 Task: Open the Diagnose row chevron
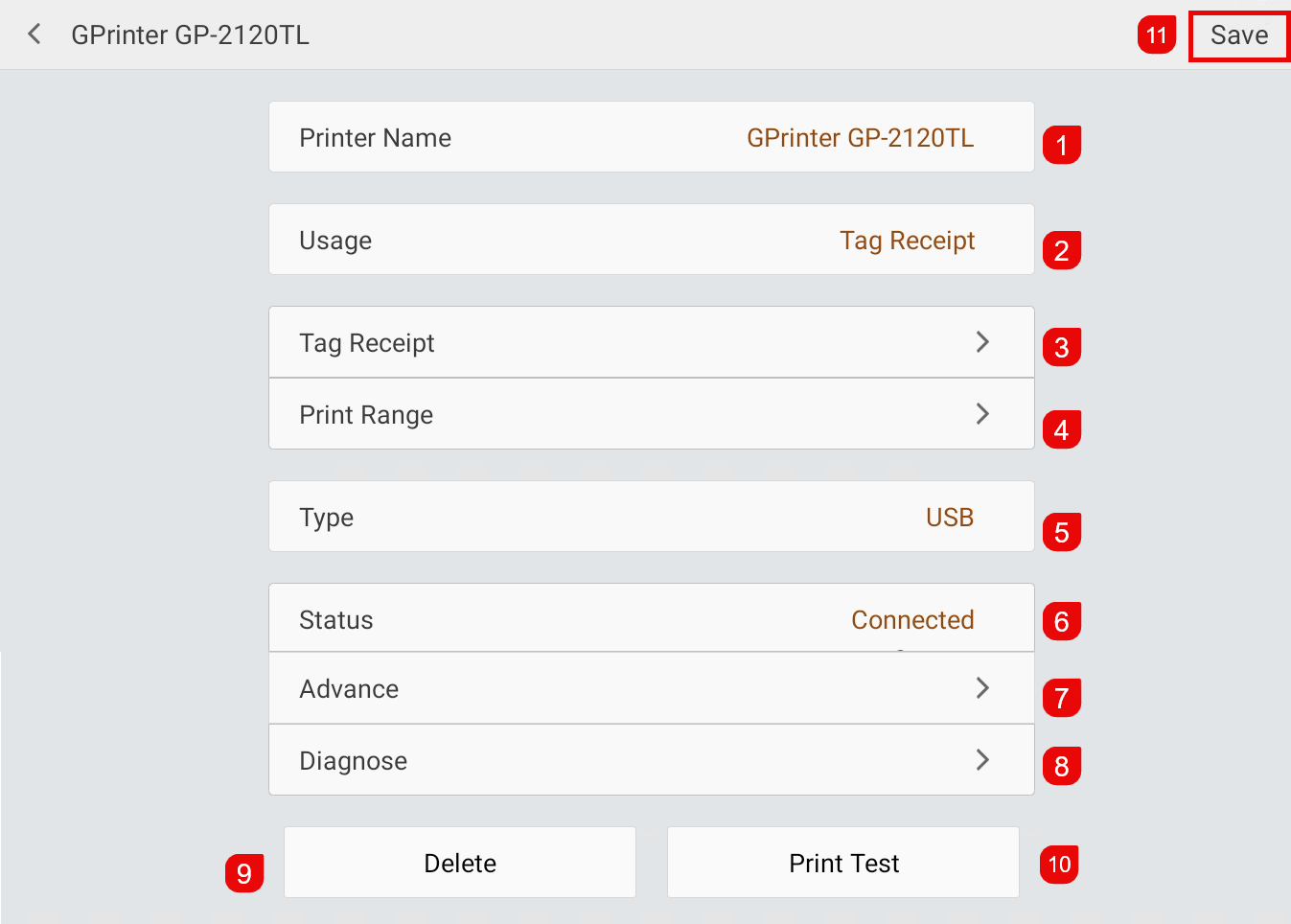(982, 760)
